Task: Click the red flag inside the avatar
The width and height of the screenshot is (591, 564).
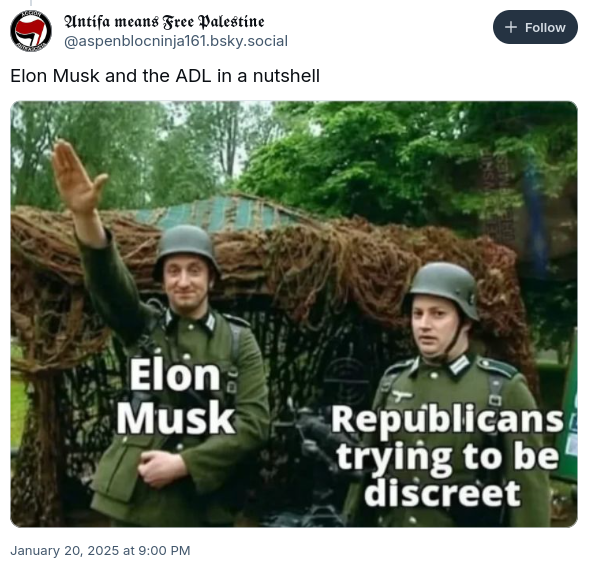Action: click(32, 31)
